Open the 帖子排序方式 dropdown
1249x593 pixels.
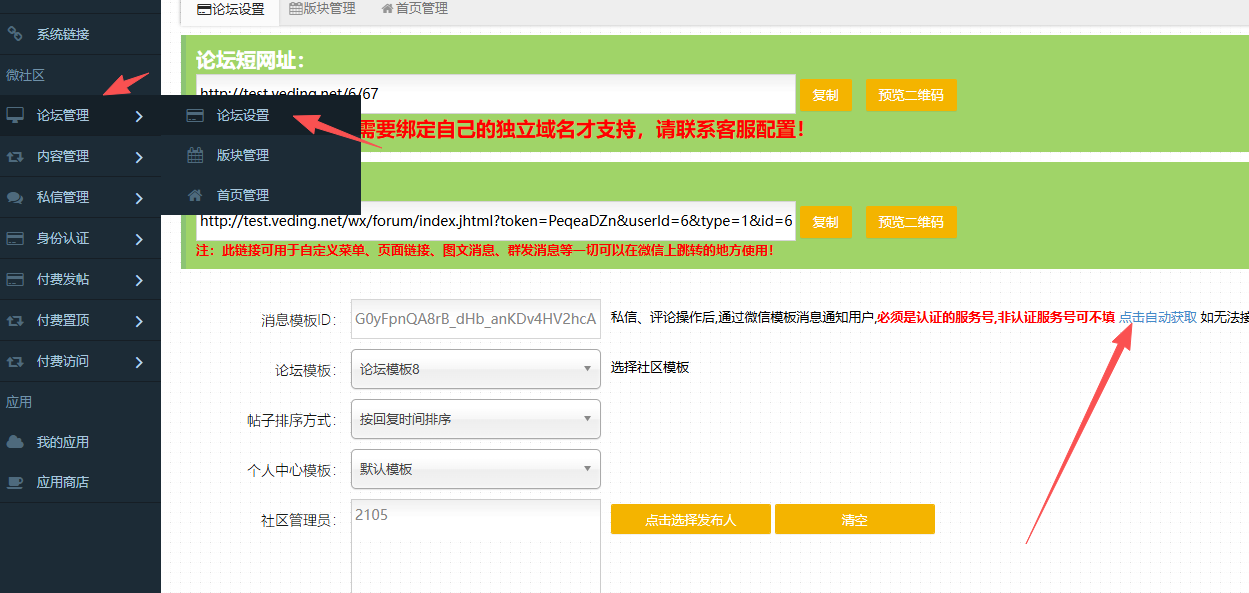(476, 419)
